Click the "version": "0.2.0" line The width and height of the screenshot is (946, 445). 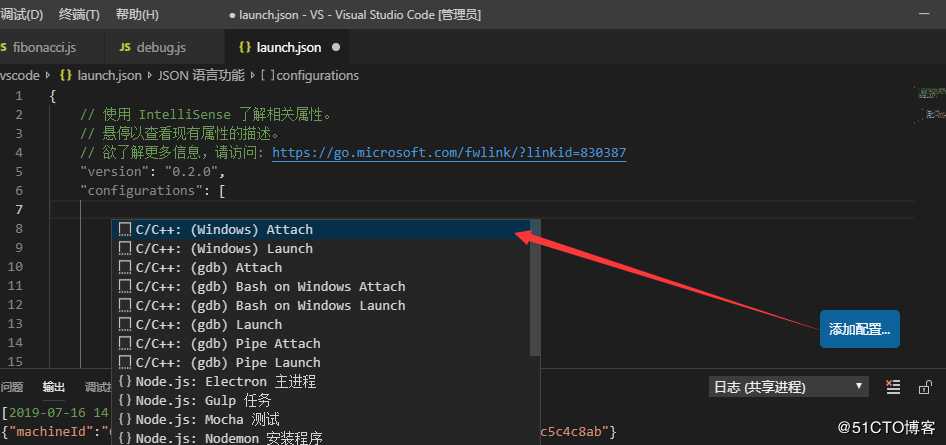pos(153,172)
